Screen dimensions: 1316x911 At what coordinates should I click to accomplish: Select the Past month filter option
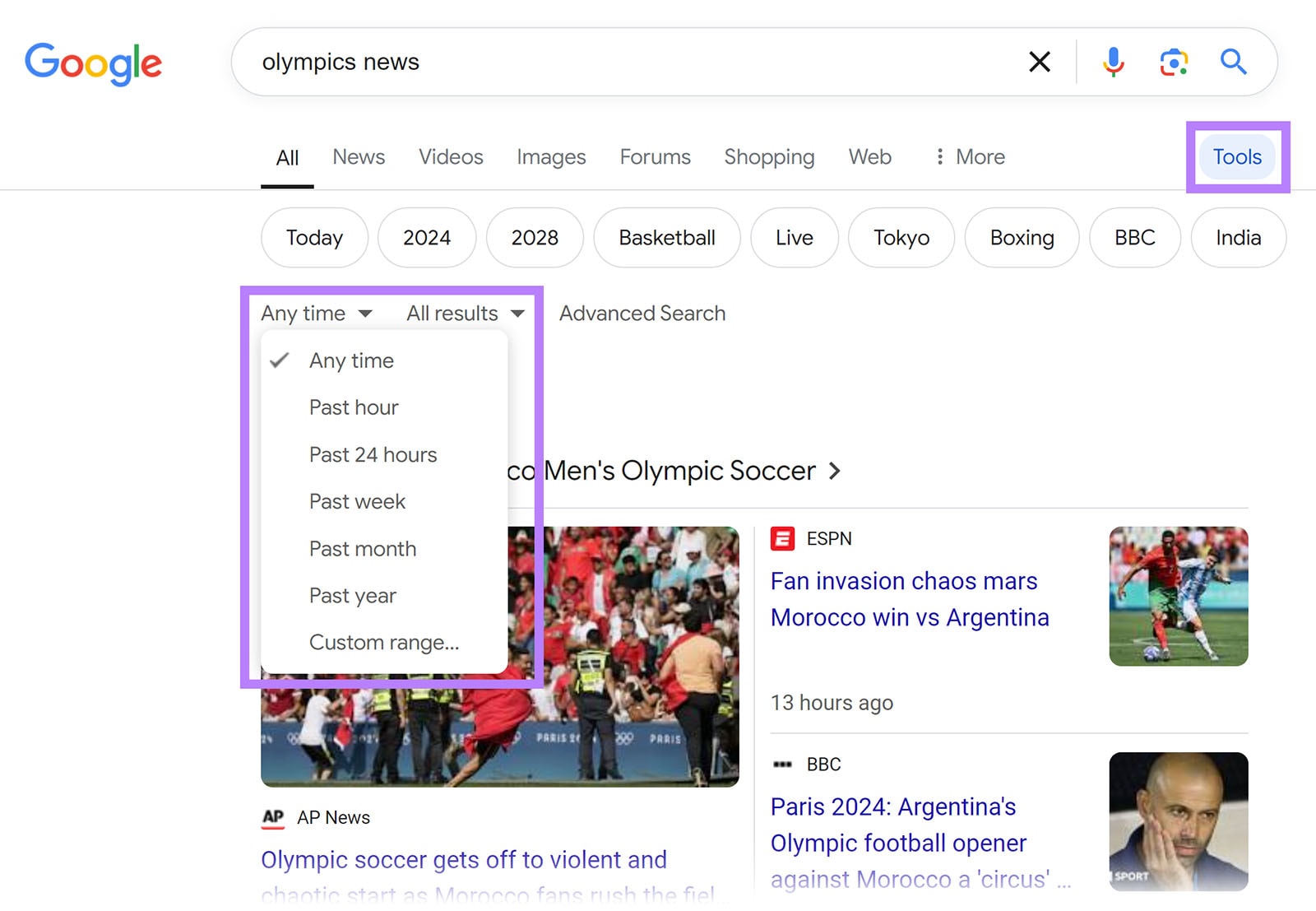pyautogui.click(x=362, y=548)
